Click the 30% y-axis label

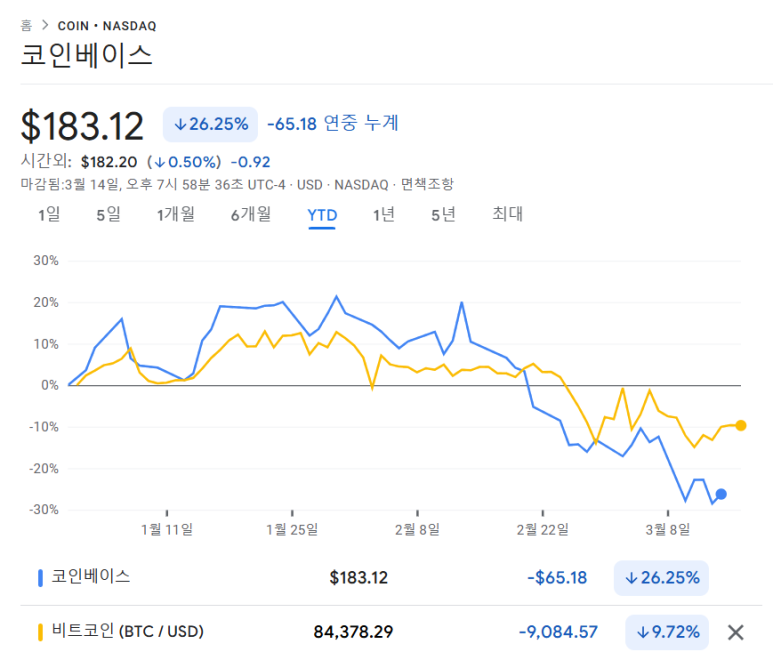coord(46,261)
